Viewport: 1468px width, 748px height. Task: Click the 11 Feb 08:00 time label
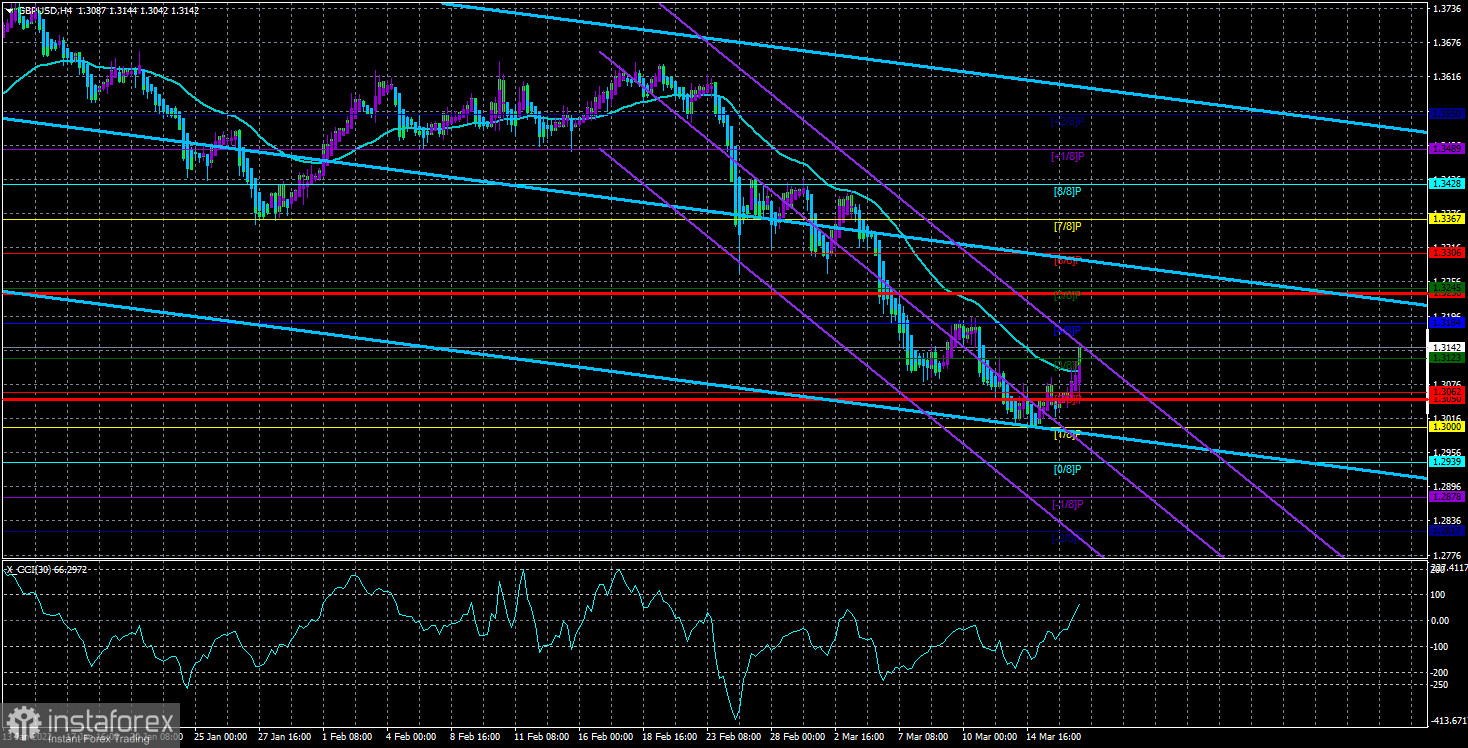coord(541,737)
